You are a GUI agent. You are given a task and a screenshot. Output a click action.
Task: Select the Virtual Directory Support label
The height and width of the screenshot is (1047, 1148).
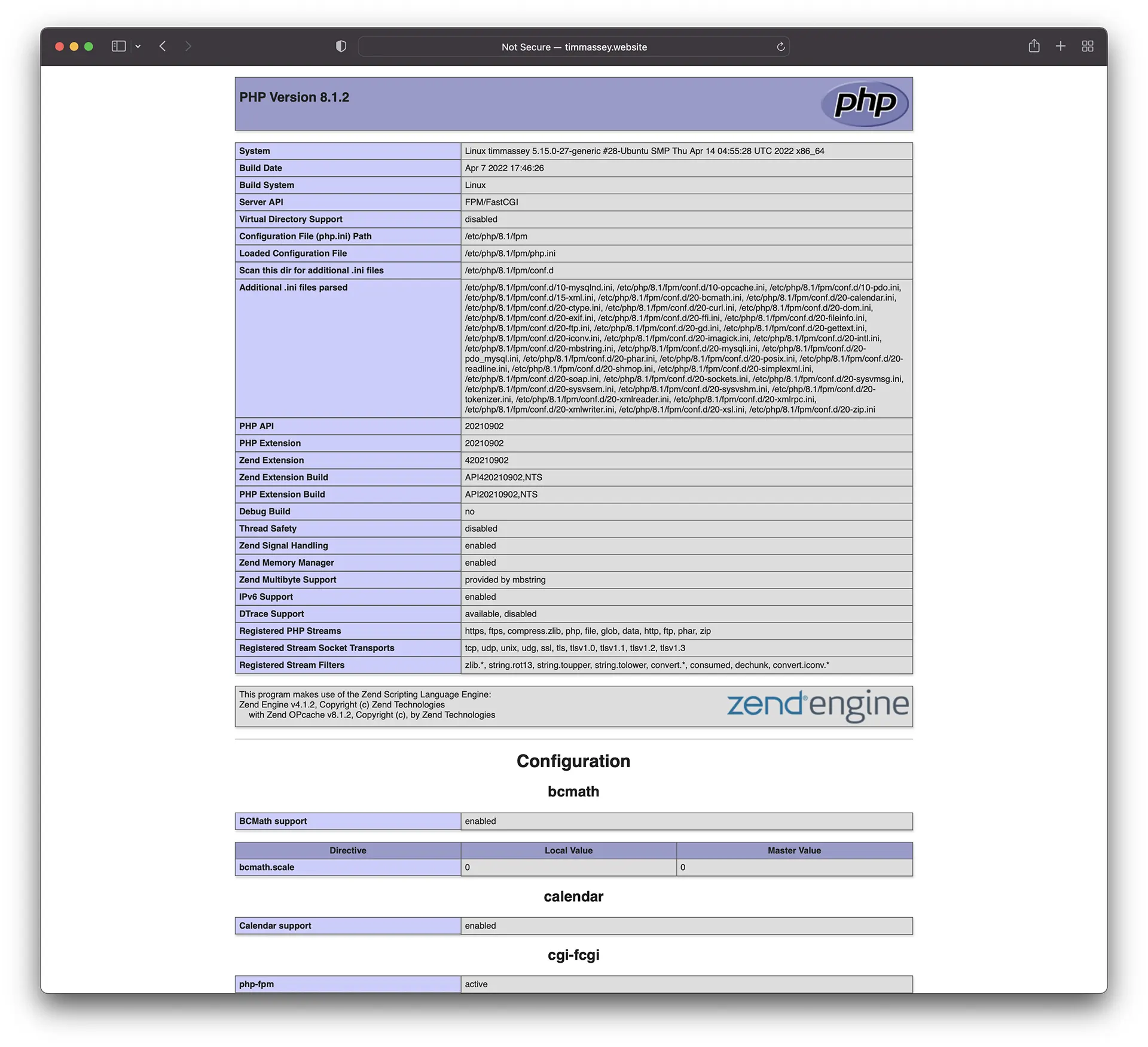click(291, 219)
